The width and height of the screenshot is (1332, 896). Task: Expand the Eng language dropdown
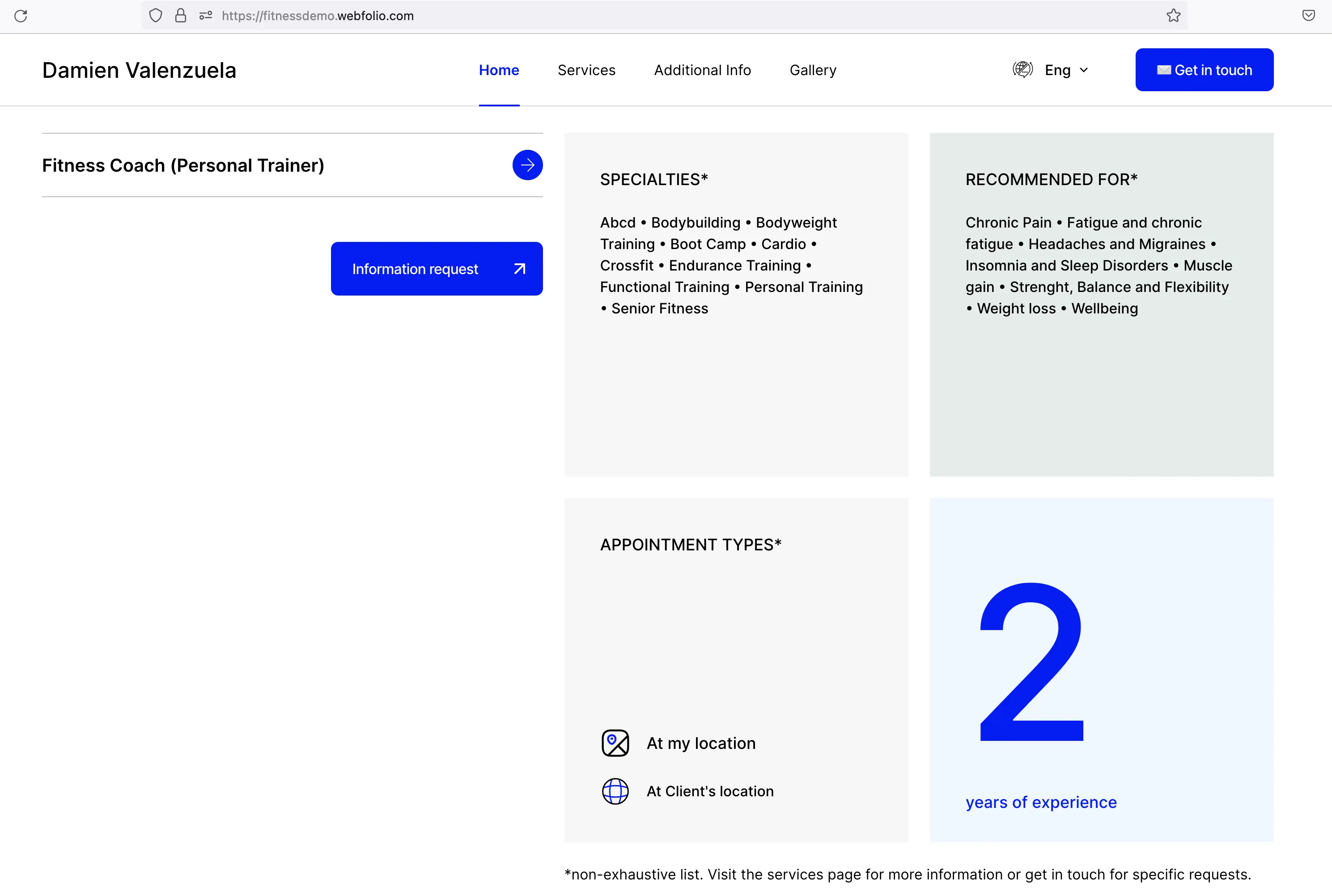[x=1058, y=70]
